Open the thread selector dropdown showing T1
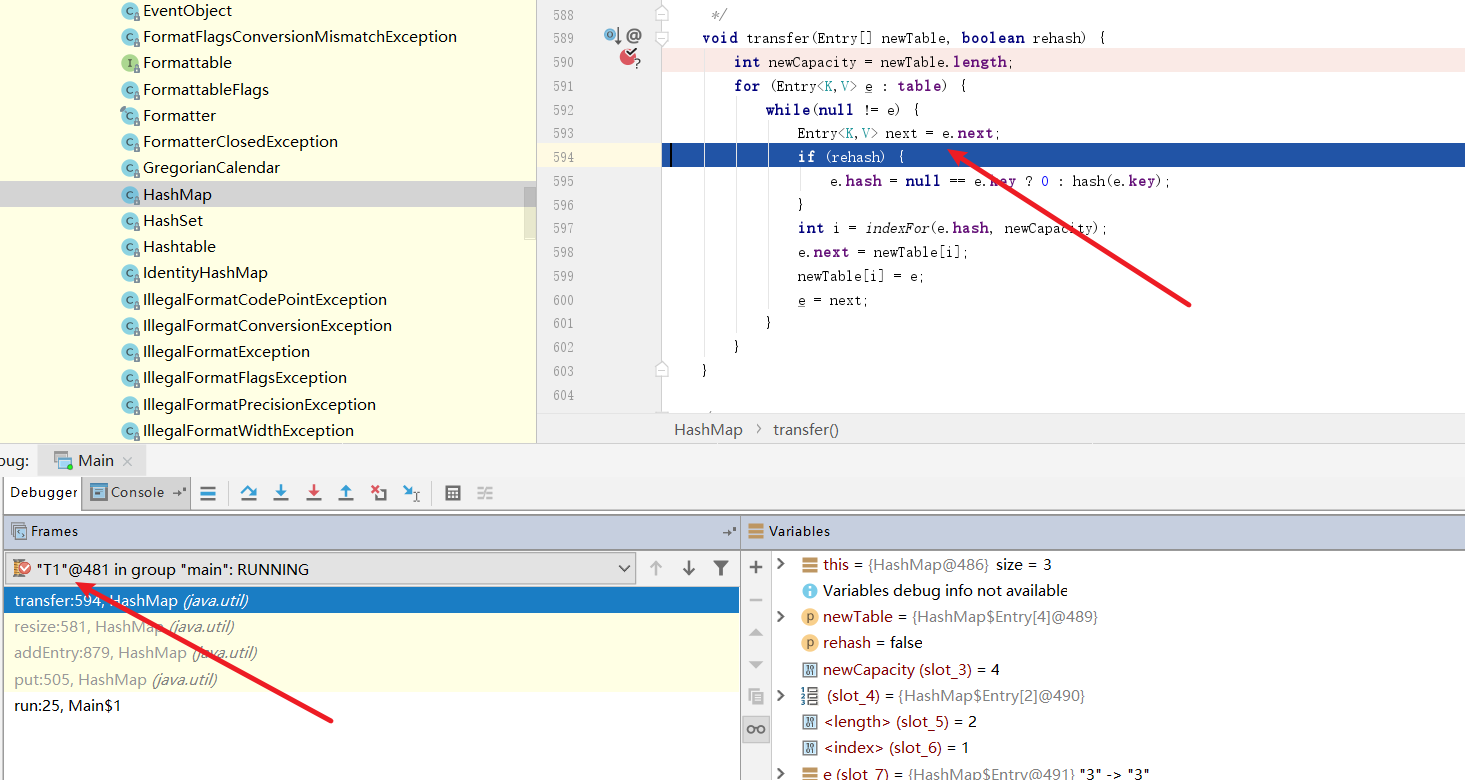 click(x=624, y=569)
